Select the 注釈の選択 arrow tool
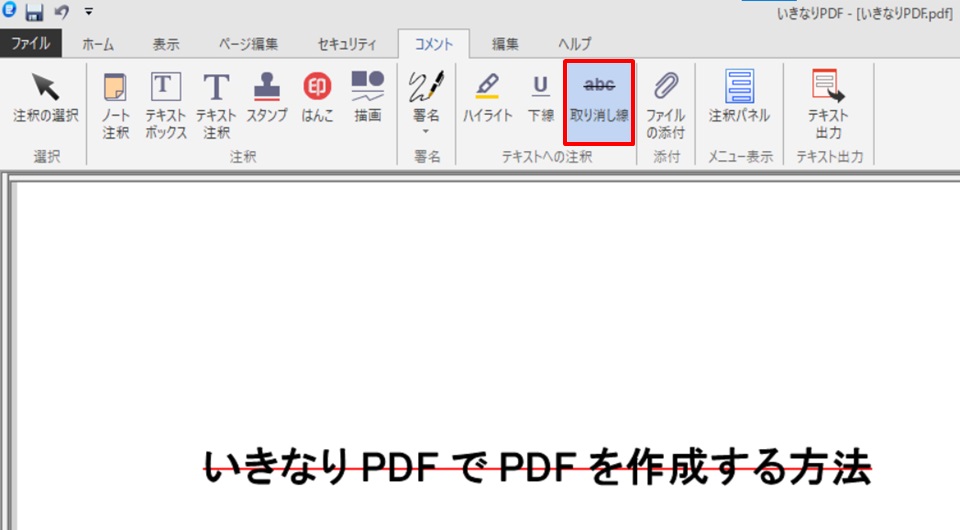960x530 pixels. click(46, 98)
